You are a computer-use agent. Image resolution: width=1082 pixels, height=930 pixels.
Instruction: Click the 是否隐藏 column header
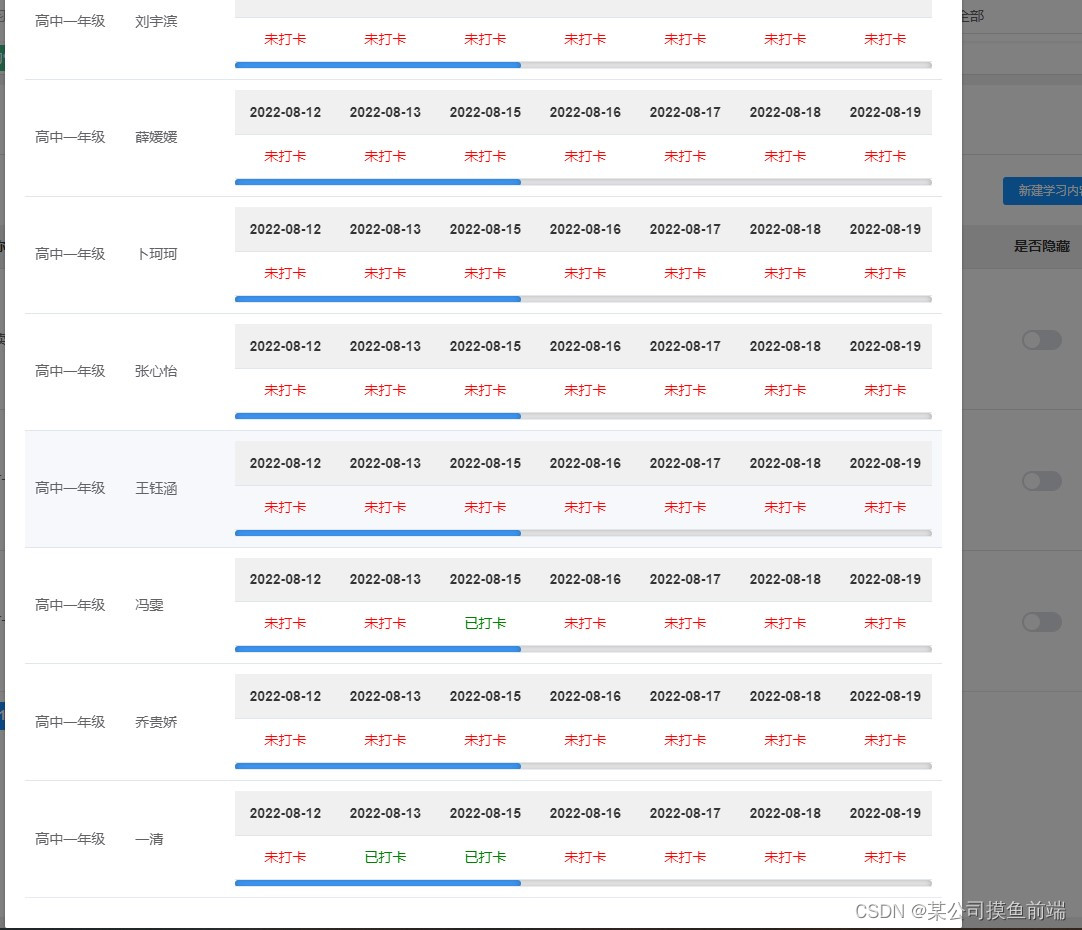[x=1042, y=246]
